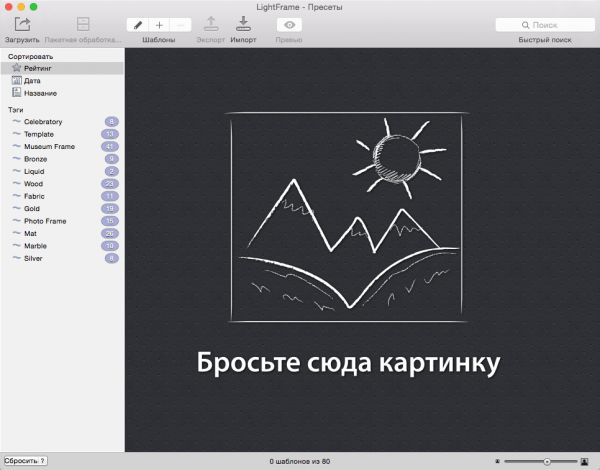The height and width of the screenshot is (470, 600).
Task: Click the star icon beside Рейтинг
Action: [16, 68]
